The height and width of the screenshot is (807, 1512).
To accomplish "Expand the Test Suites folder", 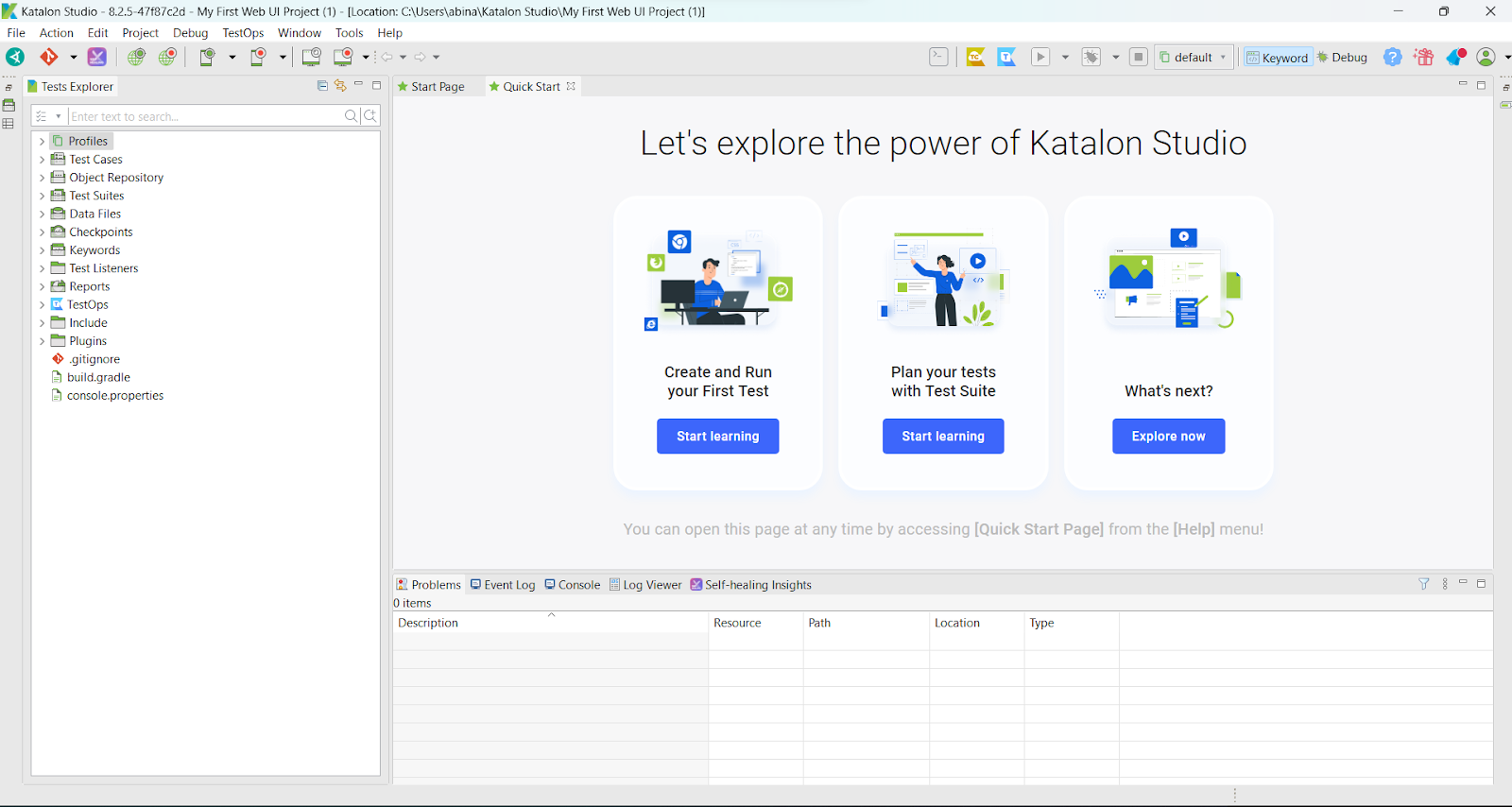I will pyautogui.click(x=42, y=196).
